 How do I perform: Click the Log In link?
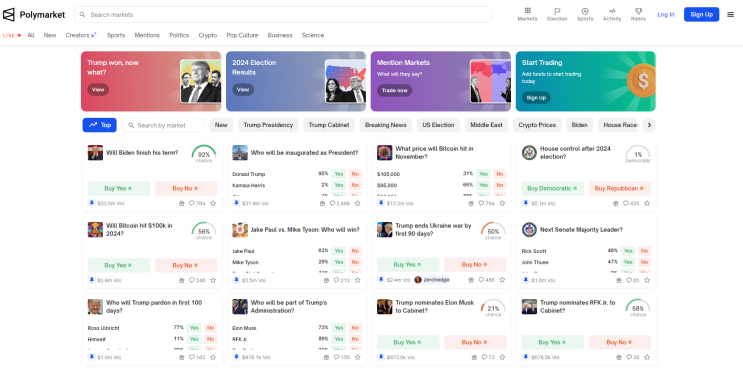665,15
